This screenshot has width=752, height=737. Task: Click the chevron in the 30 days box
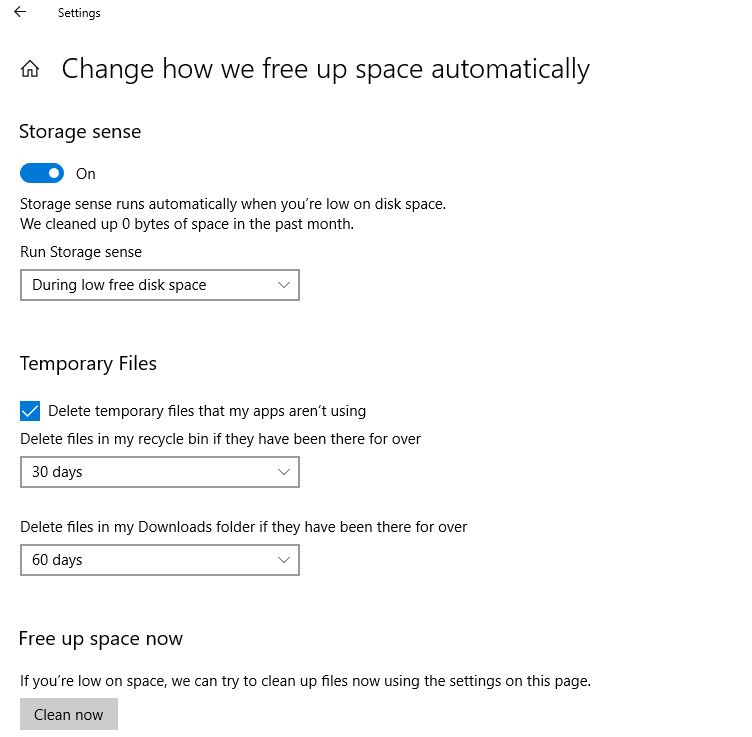click(x=284, y=472)
